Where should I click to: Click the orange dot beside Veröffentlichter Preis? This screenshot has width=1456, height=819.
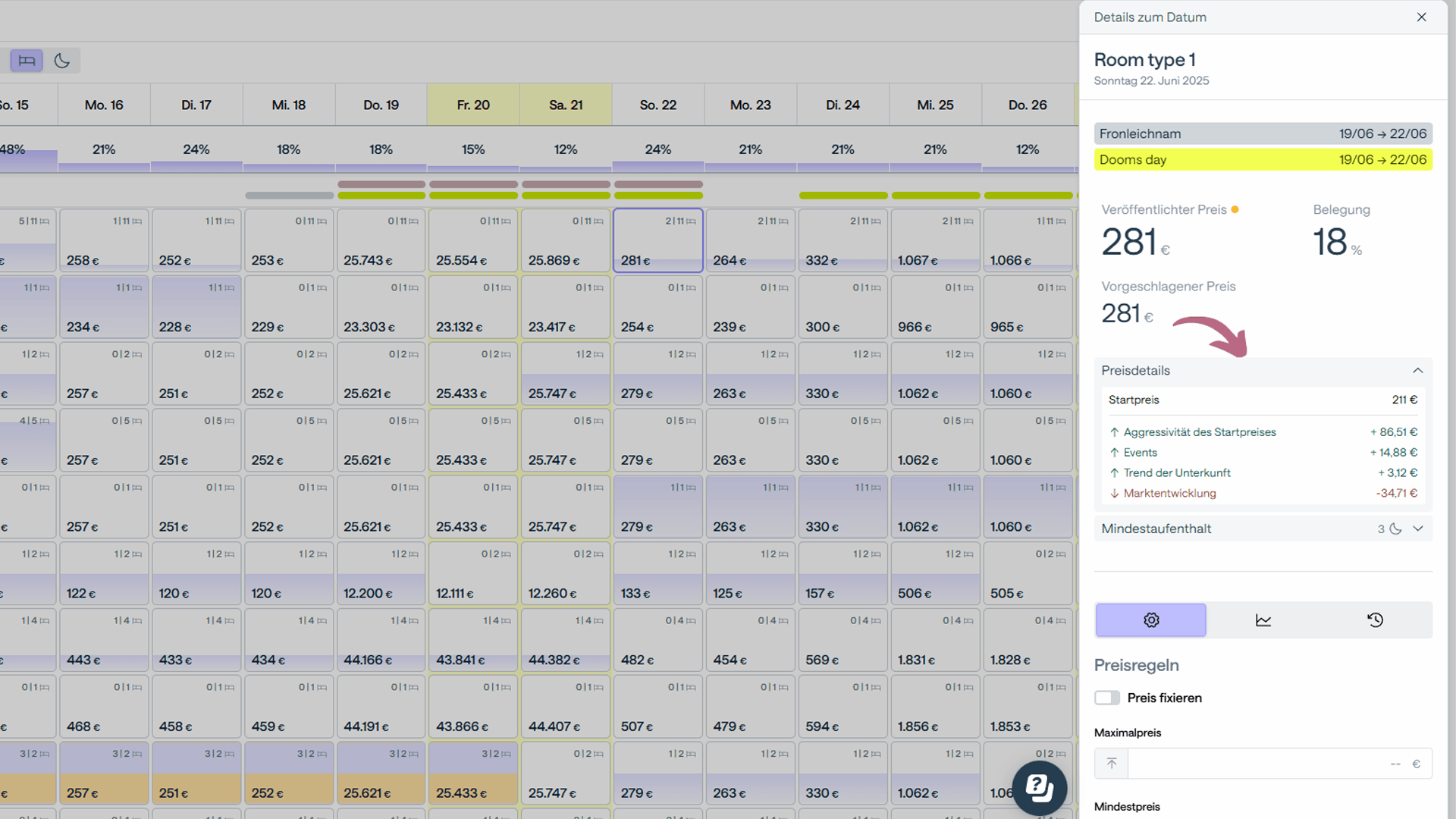click(x=1235, y=209)
